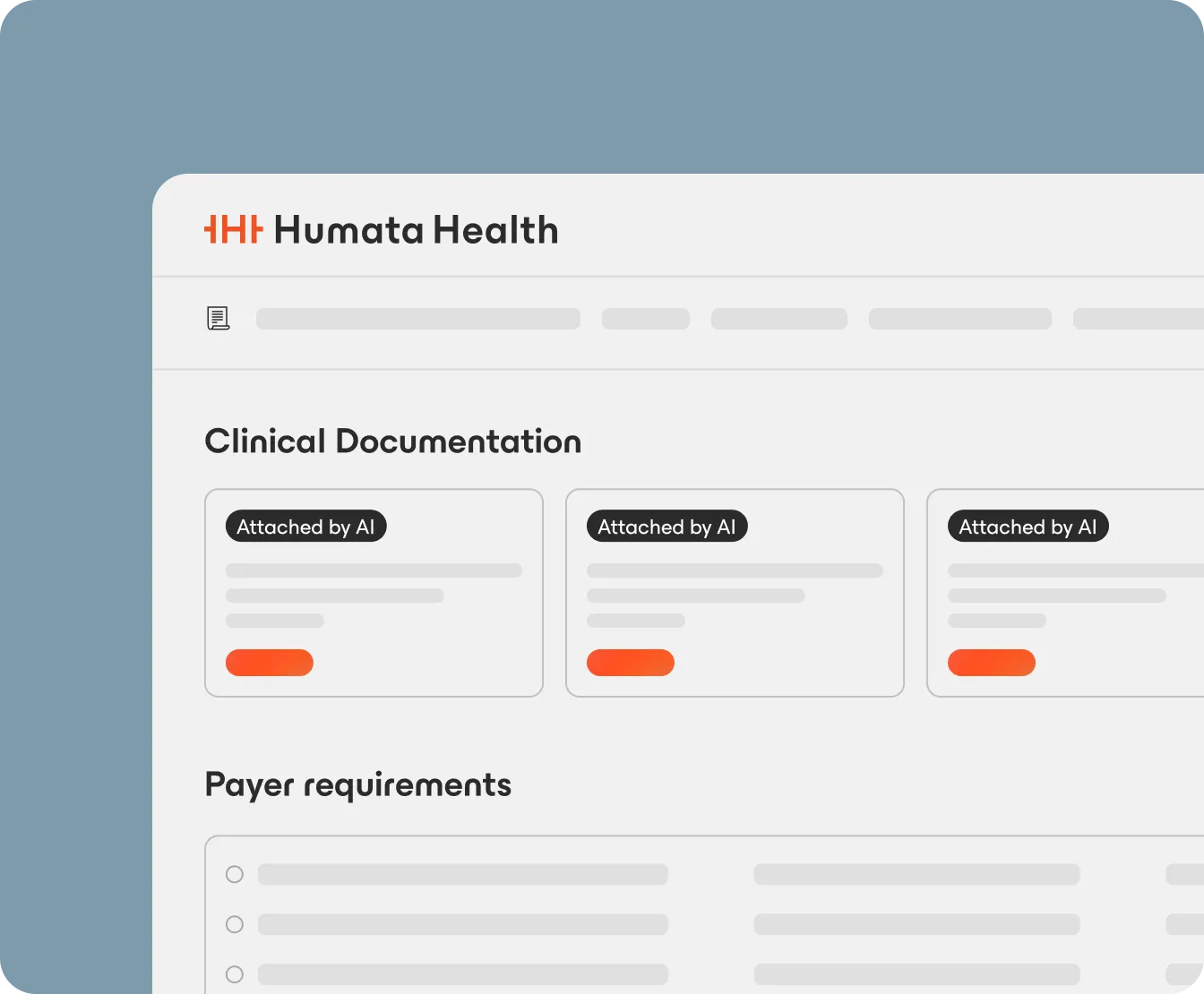Select the second radio button under Payer requirements
Viewport: 1204px width, 994px height.
pyautogui.click(x=235, y=924)
